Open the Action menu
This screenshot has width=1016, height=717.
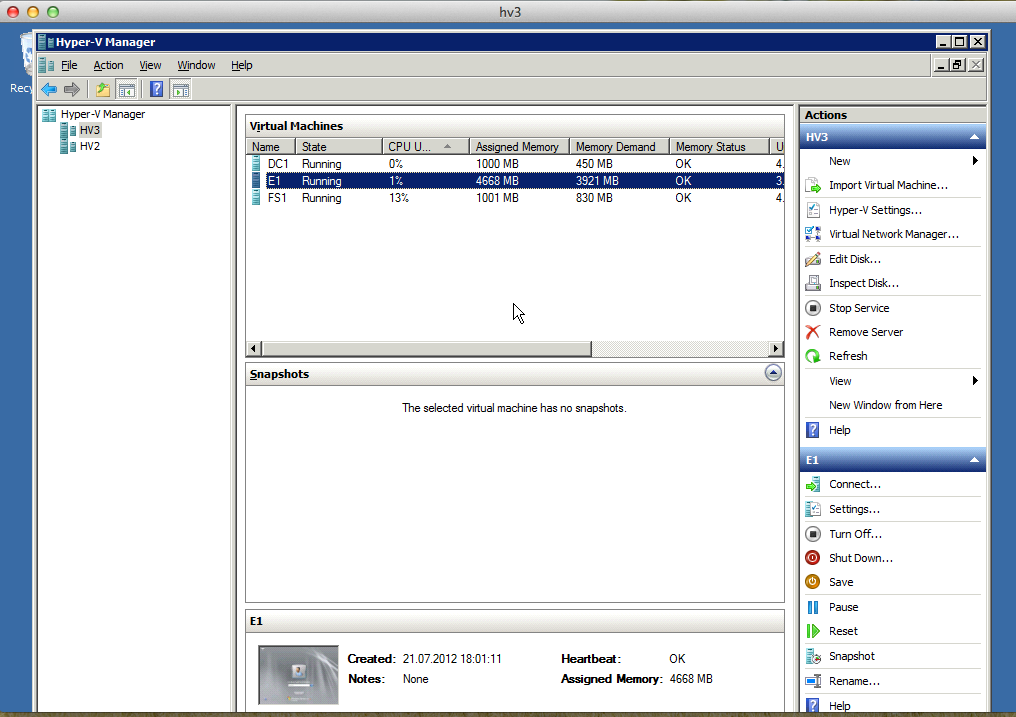pyautogui.click(x=108, y=65)
